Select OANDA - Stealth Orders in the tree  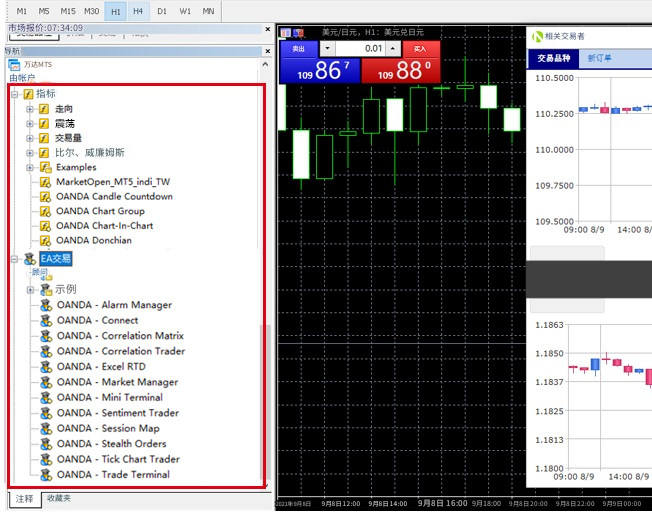[111, 444]
